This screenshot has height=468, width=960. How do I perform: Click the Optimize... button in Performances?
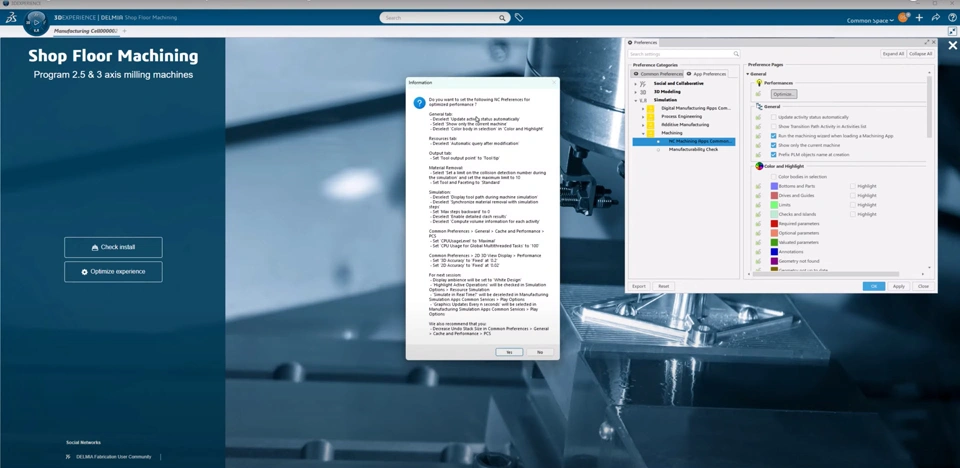(x=784, y=94)
